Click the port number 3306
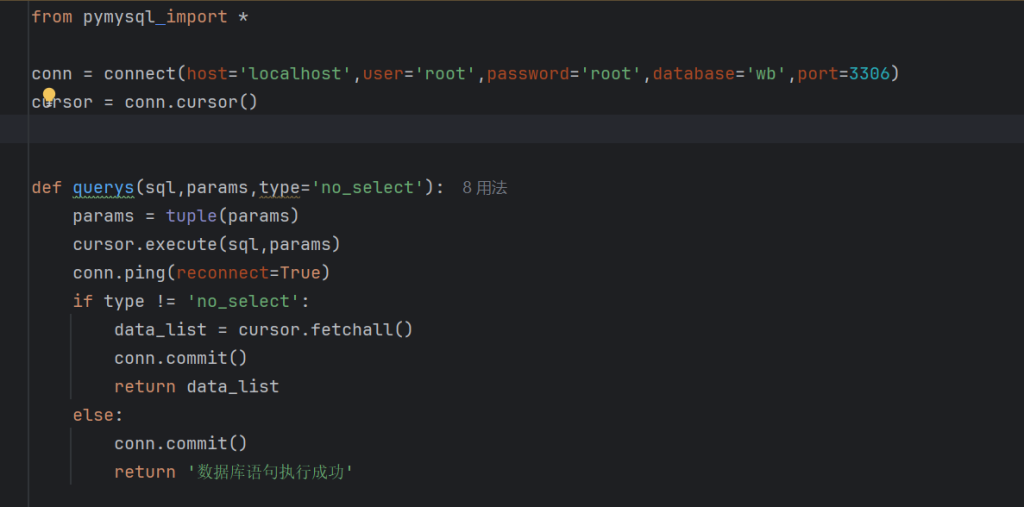Screen dimensions: 1024x507 point(869,73)
